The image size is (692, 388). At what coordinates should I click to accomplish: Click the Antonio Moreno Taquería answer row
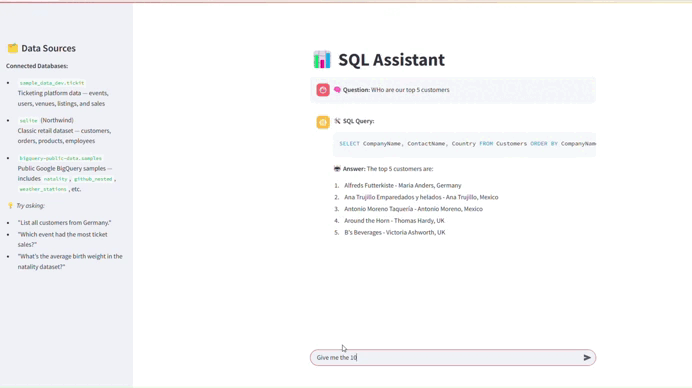413,209
